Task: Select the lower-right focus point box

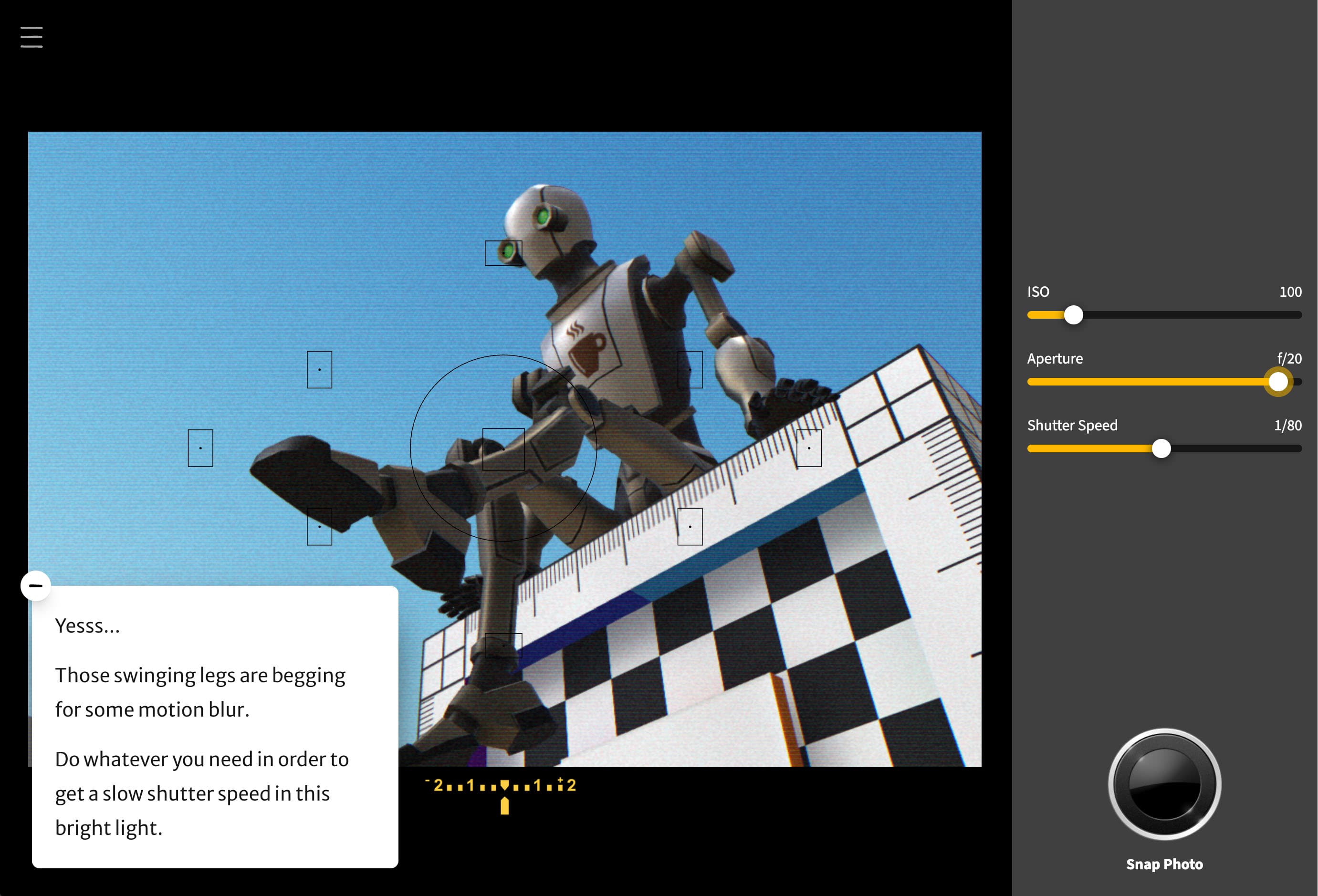Action: point(690,526)
